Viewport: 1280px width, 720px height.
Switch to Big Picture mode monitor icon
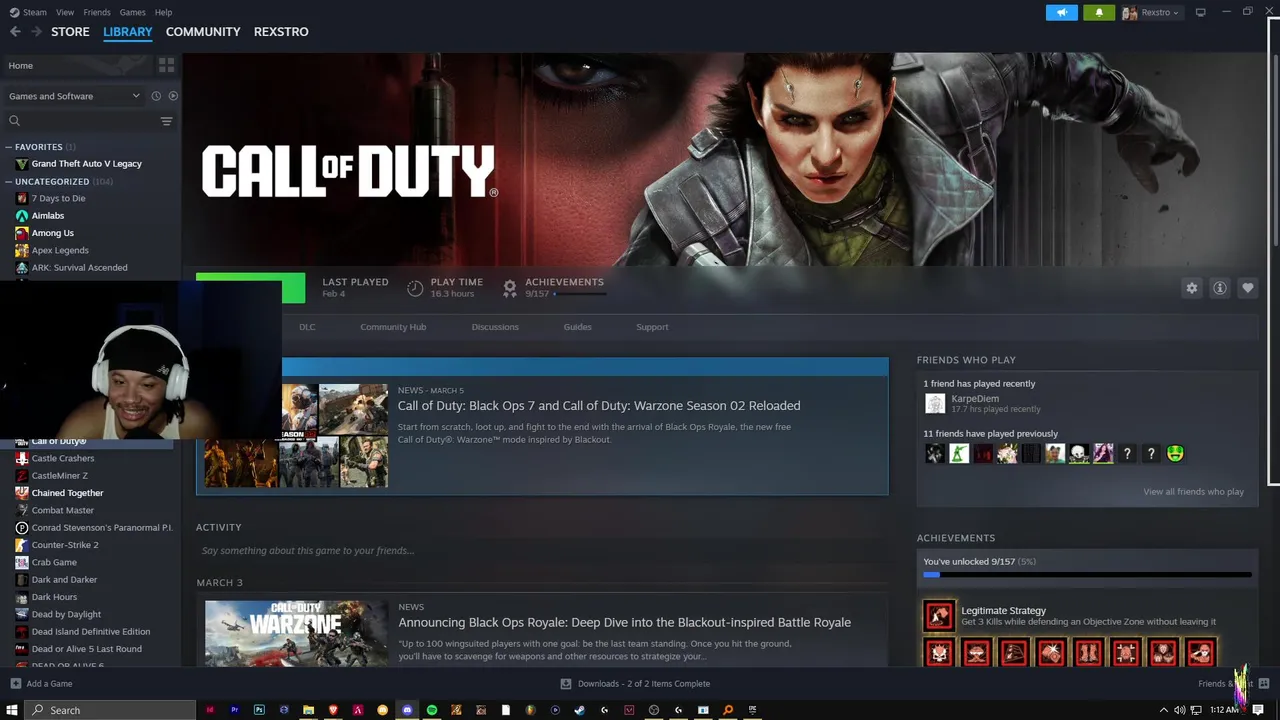coord(1200,12)
